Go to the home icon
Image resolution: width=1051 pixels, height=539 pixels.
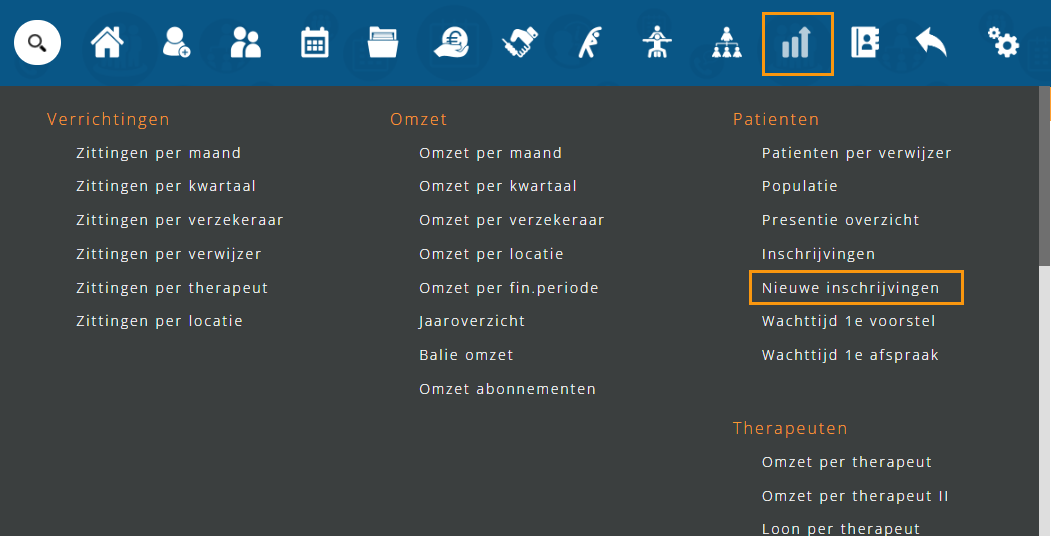[107, 43]
